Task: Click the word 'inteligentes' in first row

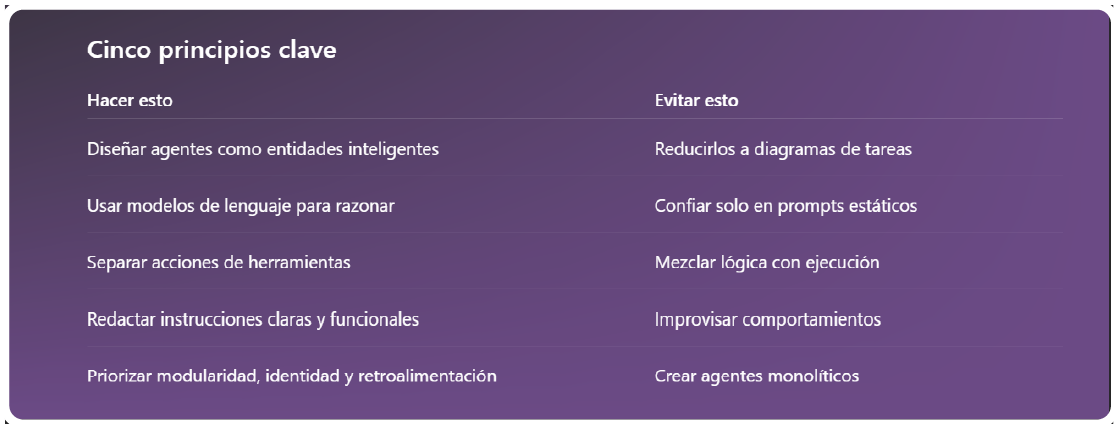Action: pos(393,150)
